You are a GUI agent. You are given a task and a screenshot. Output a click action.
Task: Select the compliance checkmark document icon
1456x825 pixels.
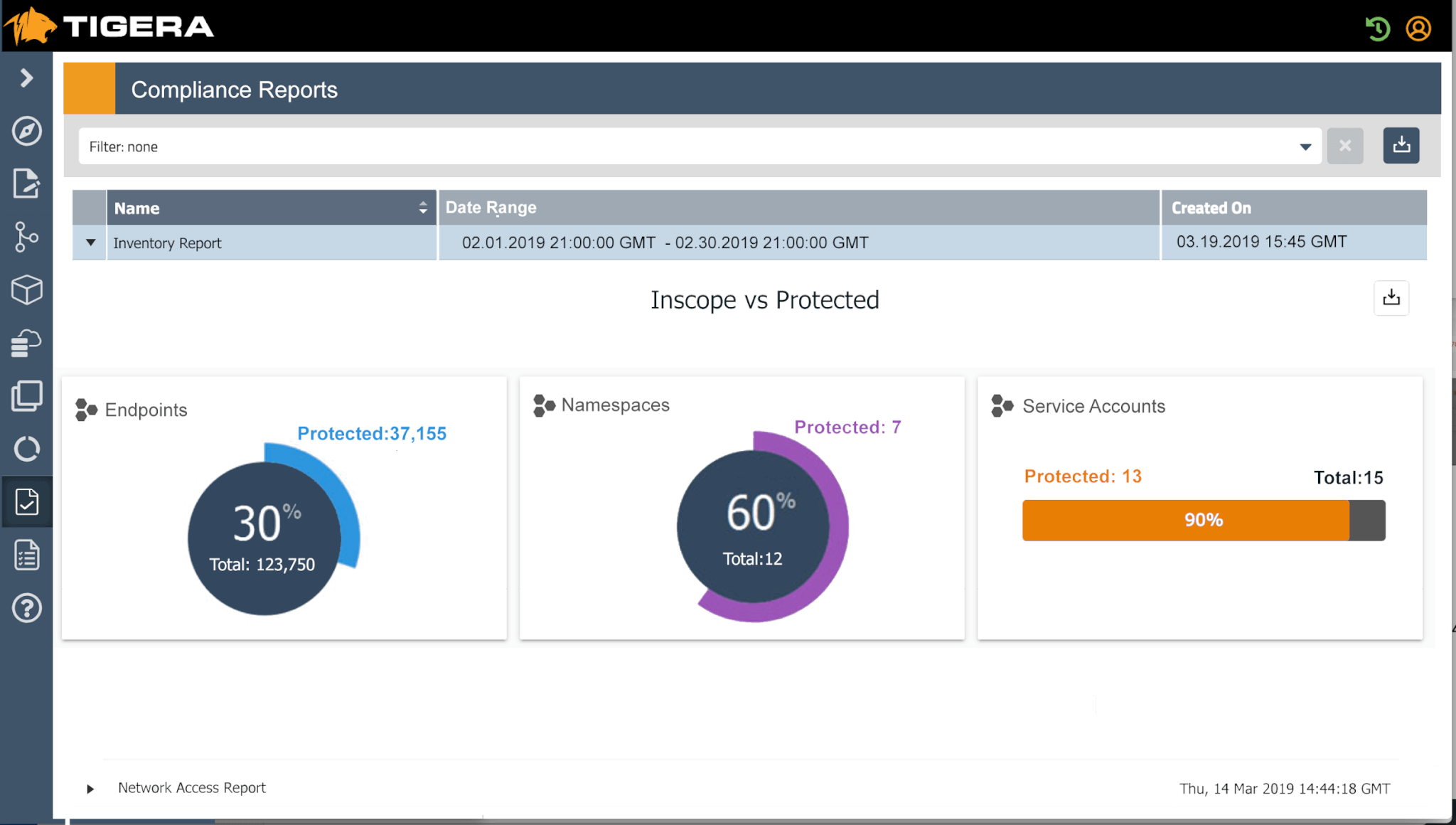tap(27, 502)
